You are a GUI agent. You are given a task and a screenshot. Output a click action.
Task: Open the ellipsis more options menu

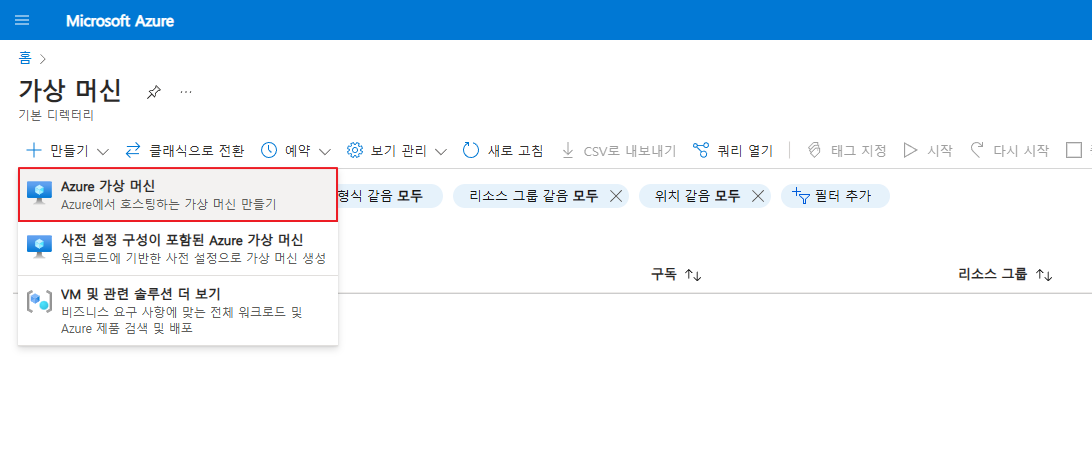coord(186,92)
